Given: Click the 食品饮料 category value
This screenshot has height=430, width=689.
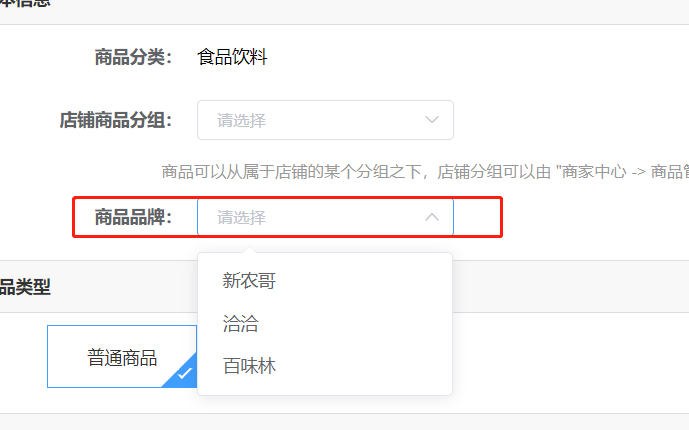Looking at the screenshot, I should click(x=232, y=57).
